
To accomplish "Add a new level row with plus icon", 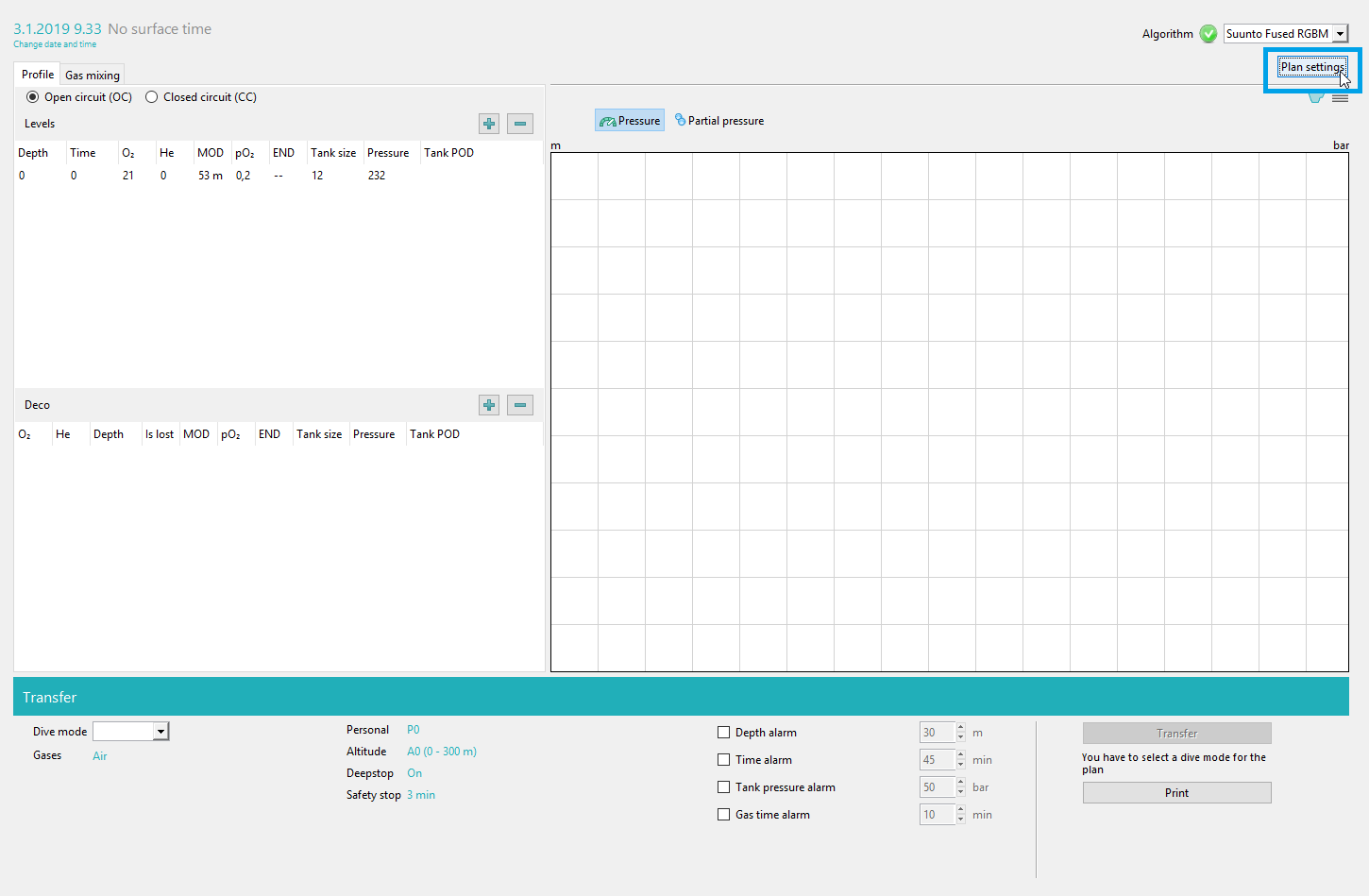I will (489, 124).
